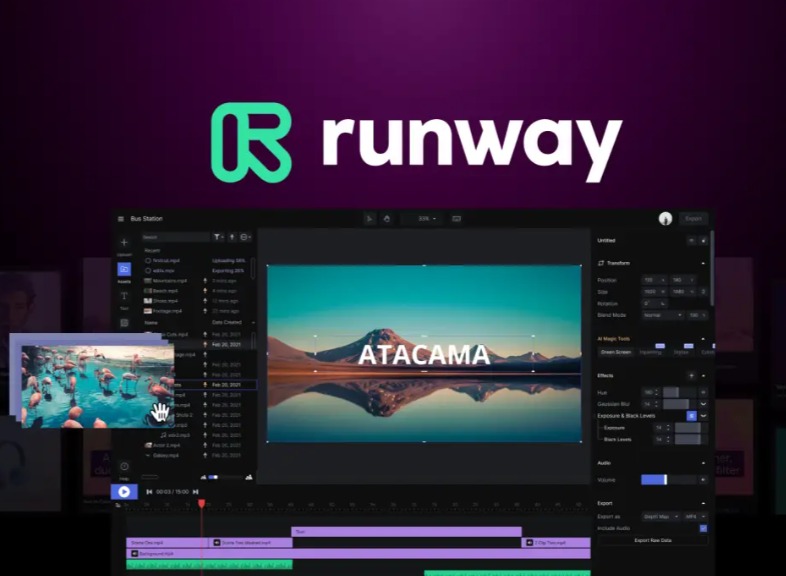Click the Upload plus icon in sidebar
786x576 pixels.
(124, 243)
